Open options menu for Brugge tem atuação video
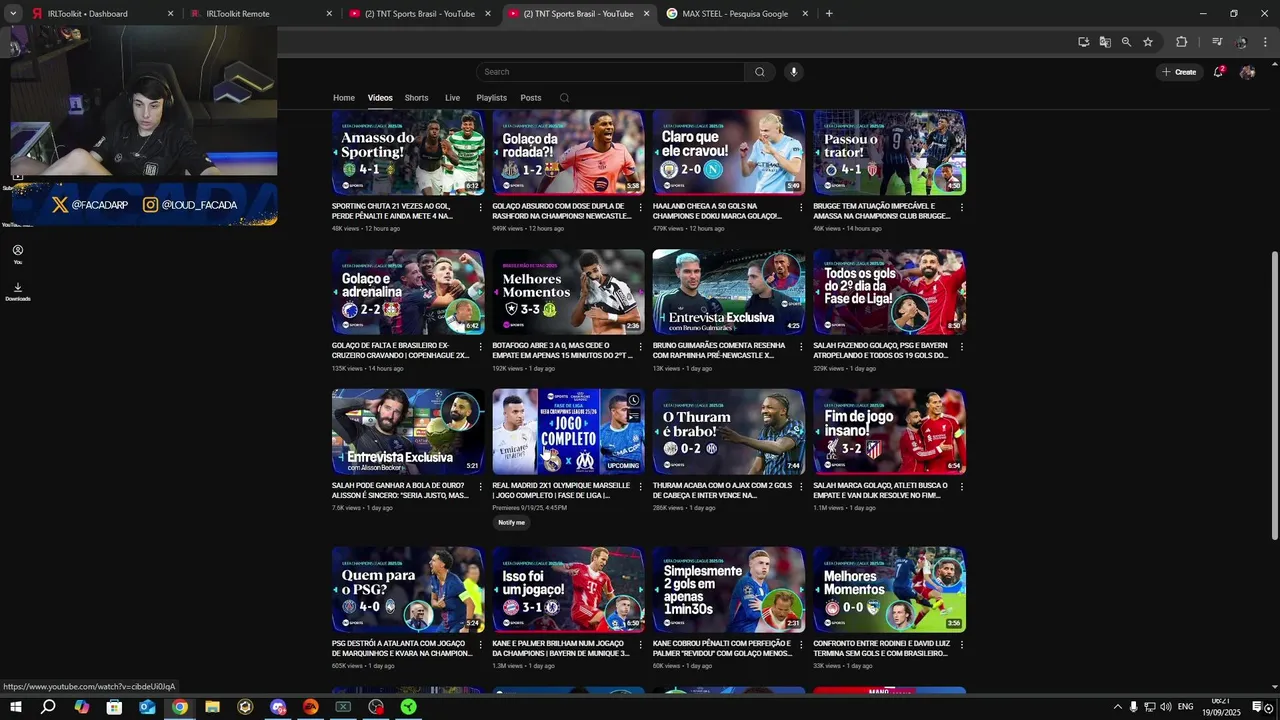1280x720 pixels. (962, 208)
